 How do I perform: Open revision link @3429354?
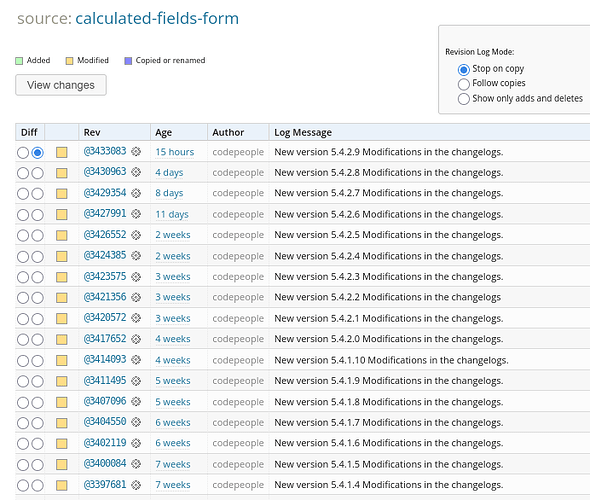[x=105, y=193]
